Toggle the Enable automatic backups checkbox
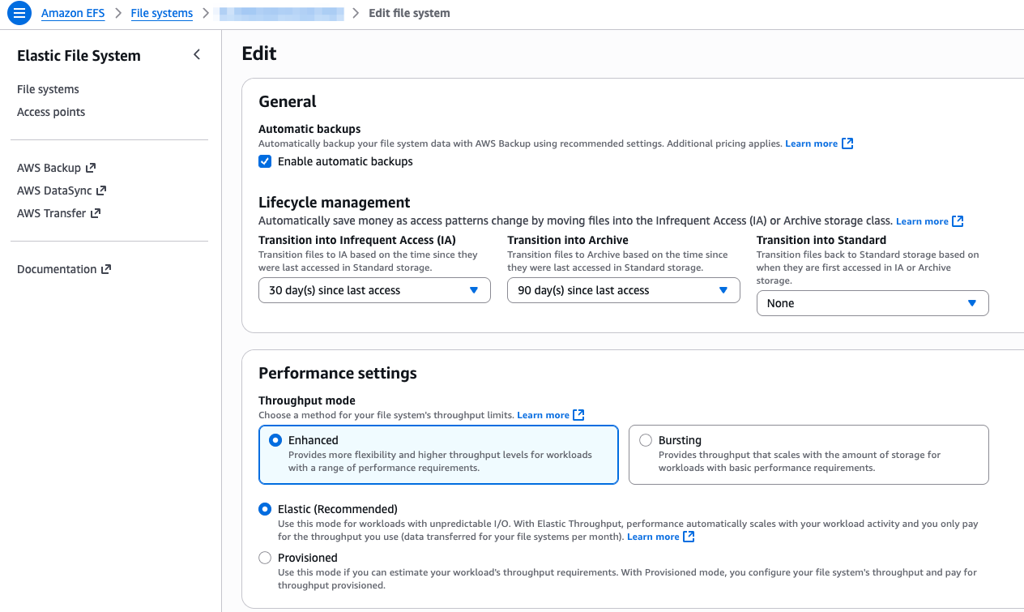The width and height of the screenshot is (1024, 612). click(x=264, y=161)
